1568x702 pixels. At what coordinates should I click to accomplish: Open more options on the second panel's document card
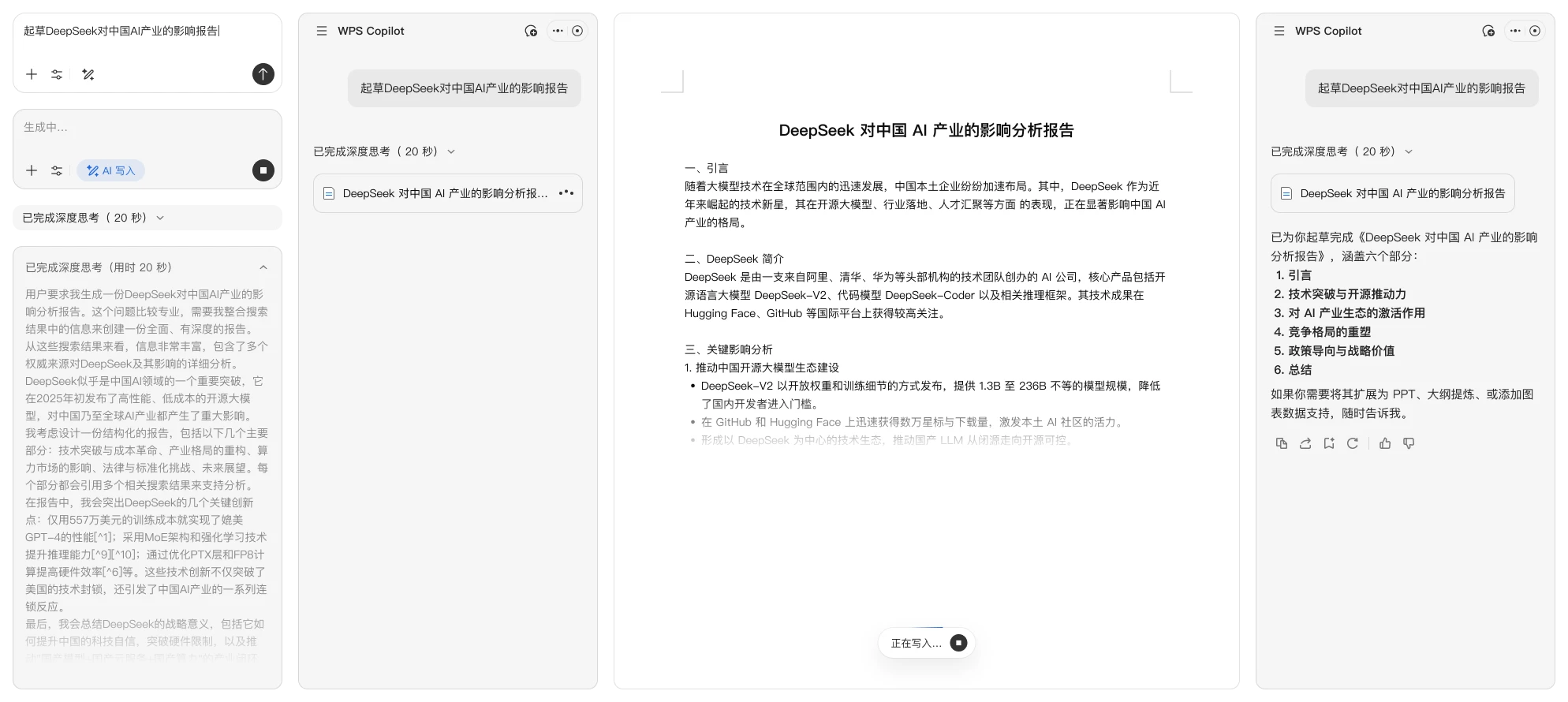tap(566, 193)
